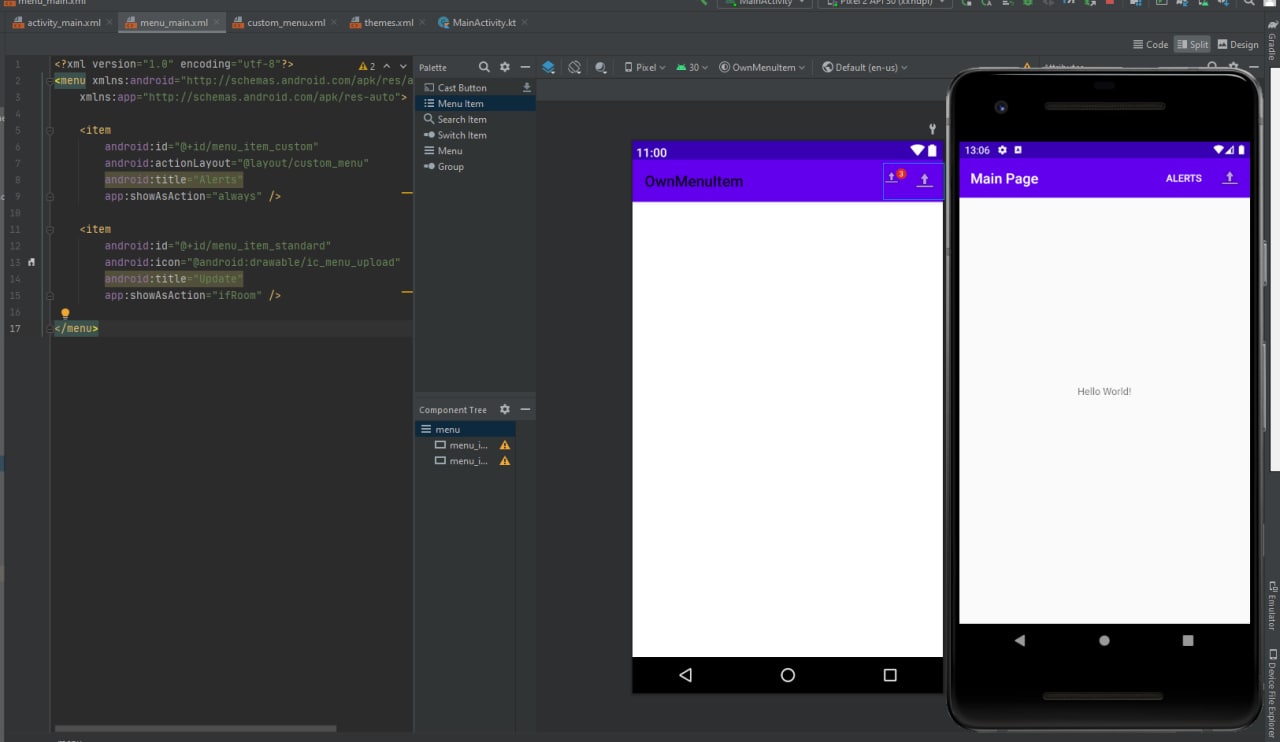Select the Split view mode
This screenshot has width=1280, height=742.
pyautogui.click(x=1192, y=44)
